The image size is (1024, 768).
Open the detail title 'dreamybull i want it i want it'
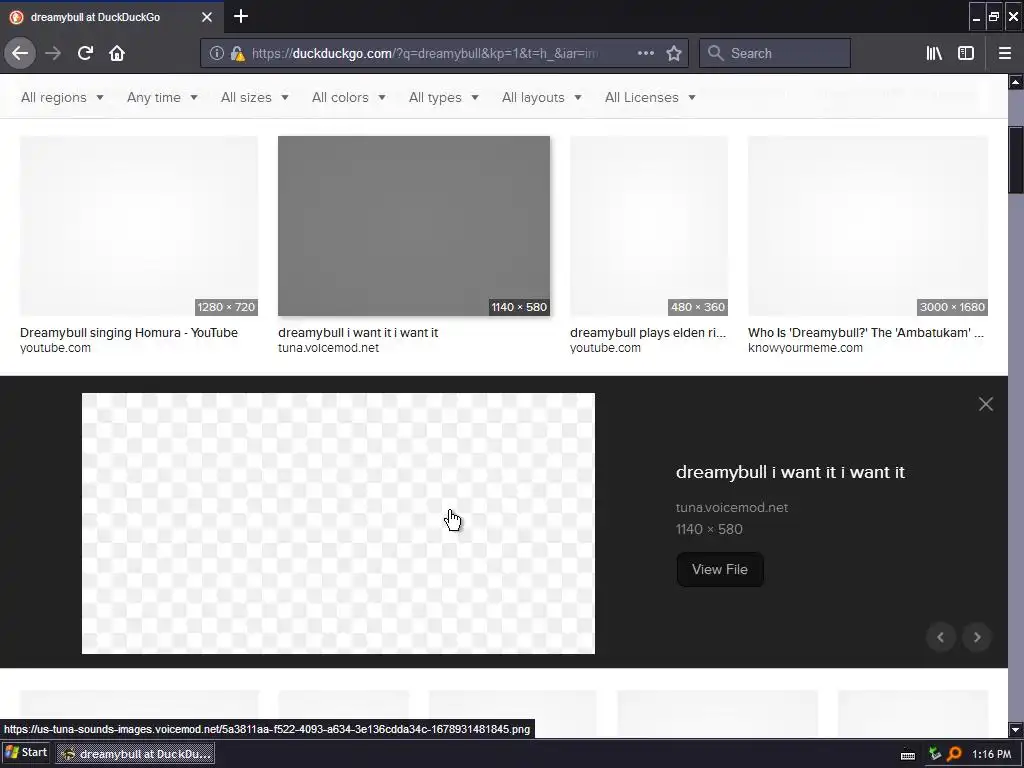[x=790, y=472]
